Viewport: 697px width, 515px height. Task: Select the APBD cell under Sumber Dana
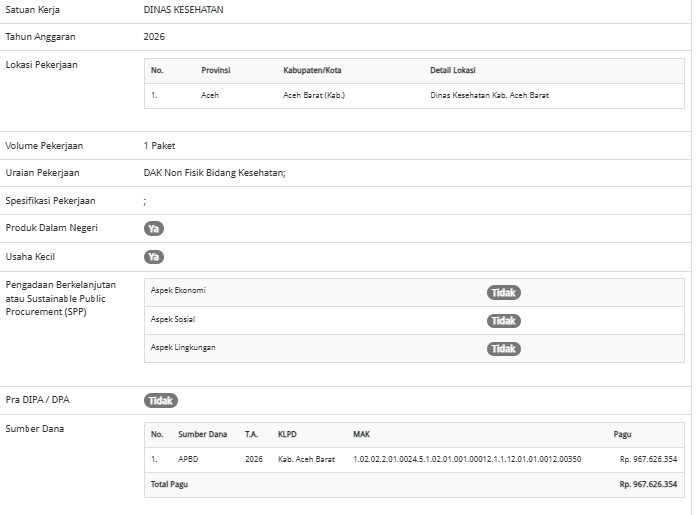pyautogui.click(x=189, y=459)
